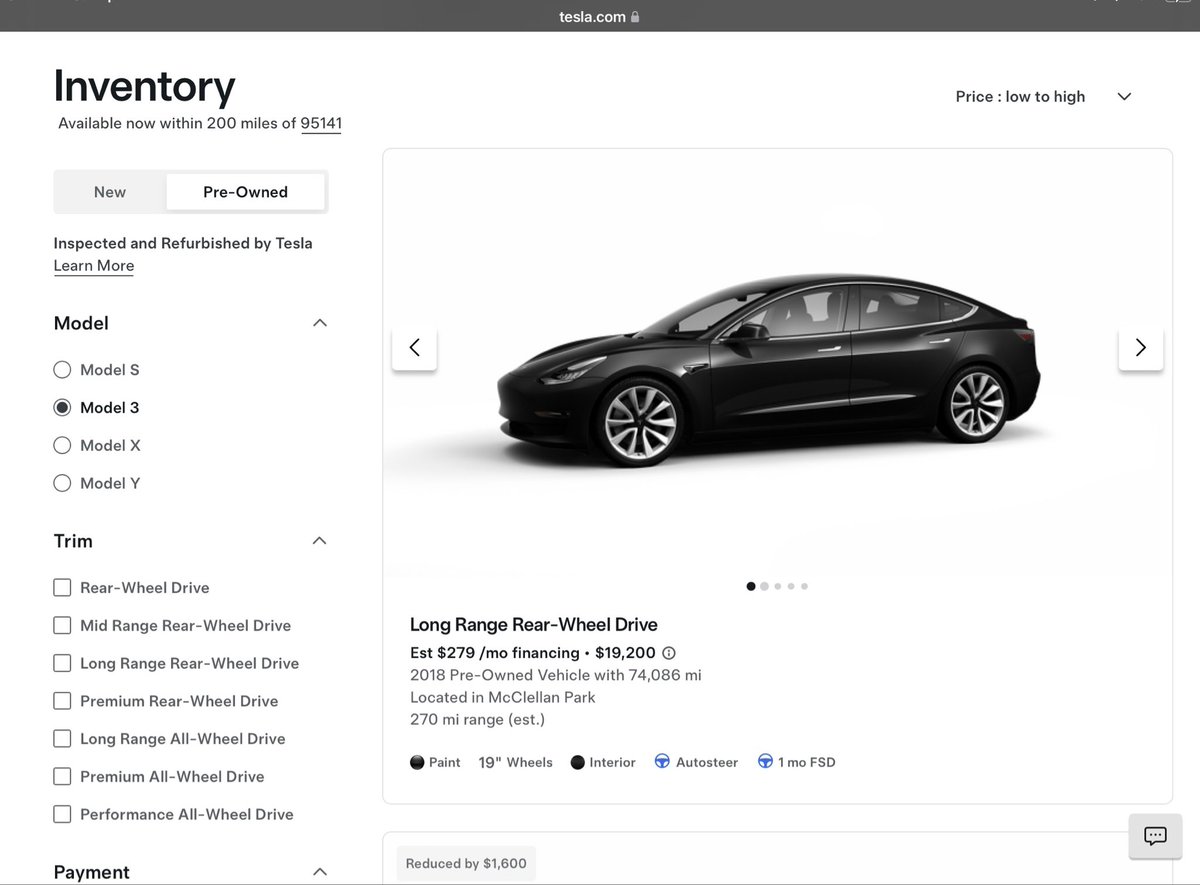The width and height of the screenshot is (1200, 885).
Task: Open the Learn More link
Action: [x=94, y=266]
